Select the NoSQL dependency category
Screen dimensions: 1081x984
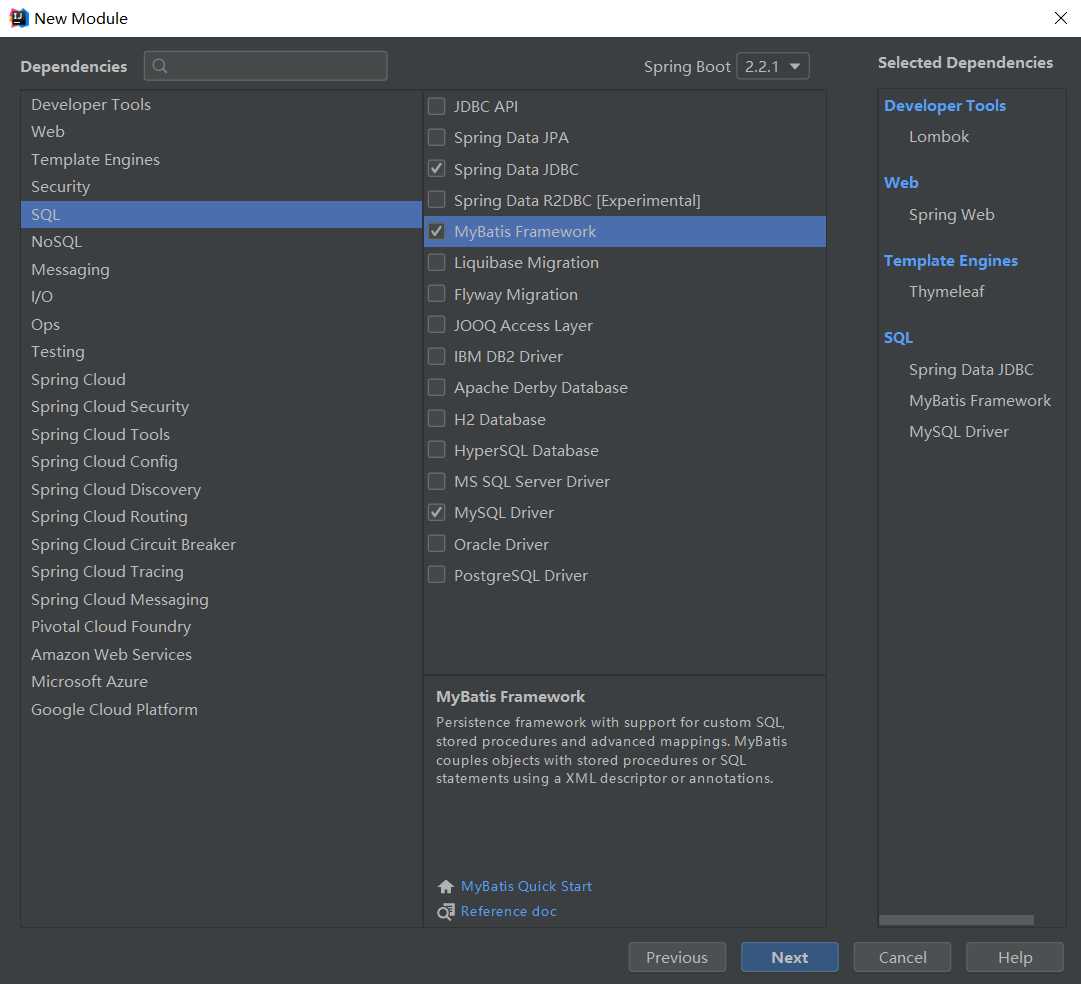56,242
